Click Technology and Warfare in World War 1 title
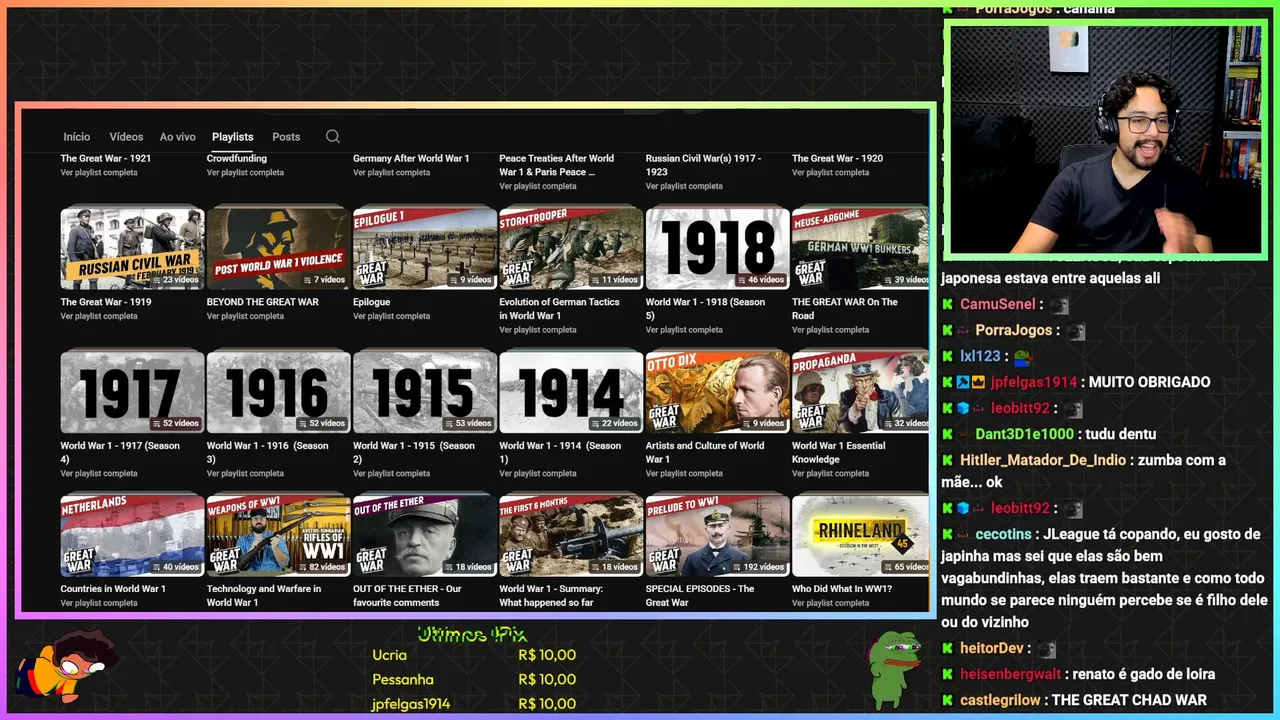Screen dimensions: 1280x720 click(x=264, y=596)
